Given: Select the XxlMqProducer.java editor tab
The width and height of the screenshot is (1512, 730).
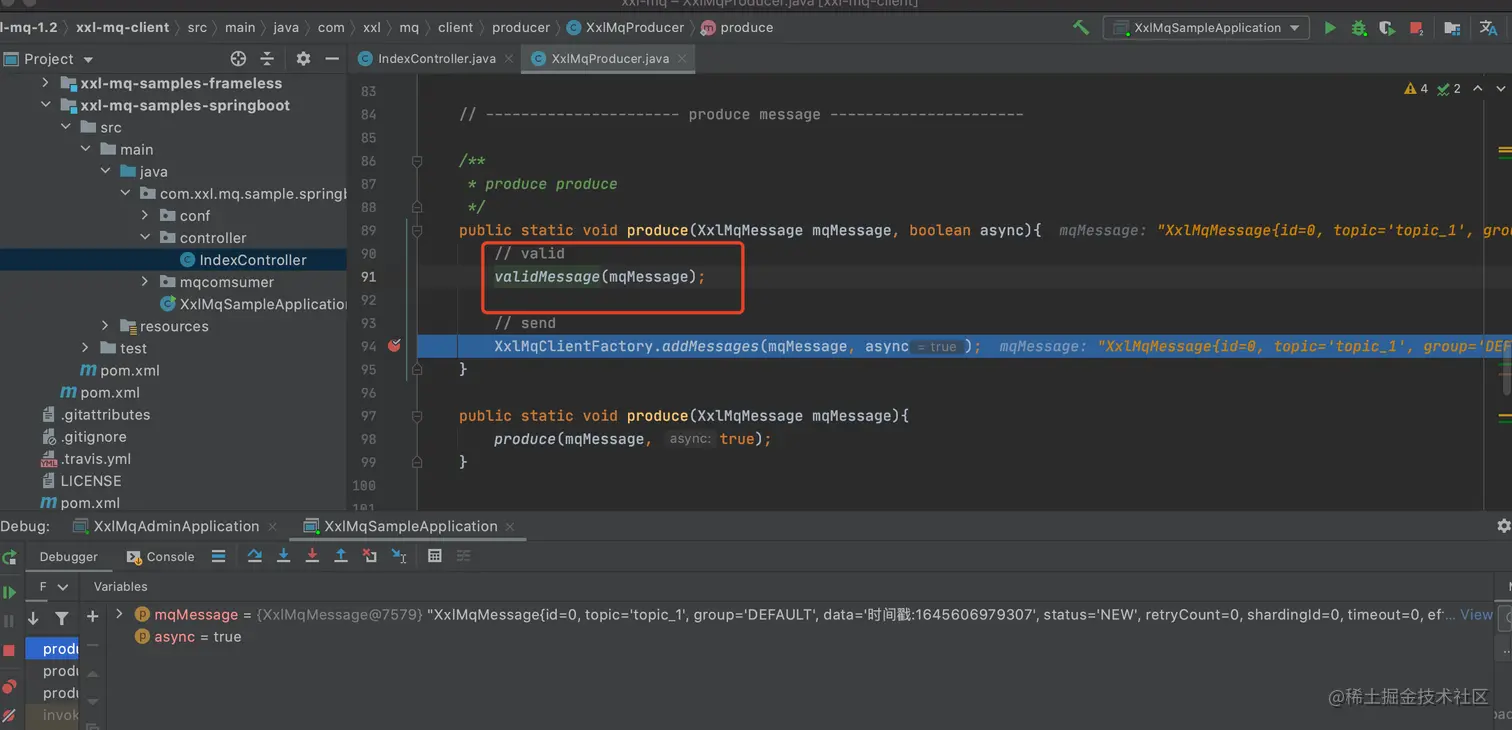Looking at the screenshot, I should pyautogui.click(x=610, y=59).
